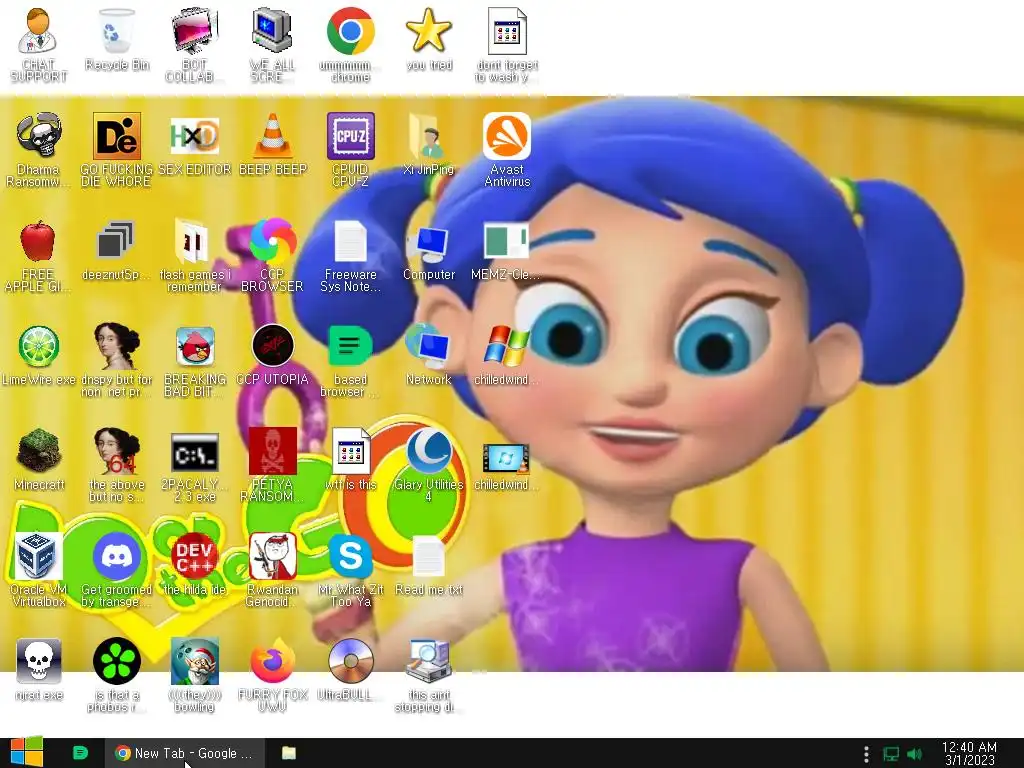Select the PETYA RANSOM... red skull icon
The image size is (1024, 768).
coord(272,465)
